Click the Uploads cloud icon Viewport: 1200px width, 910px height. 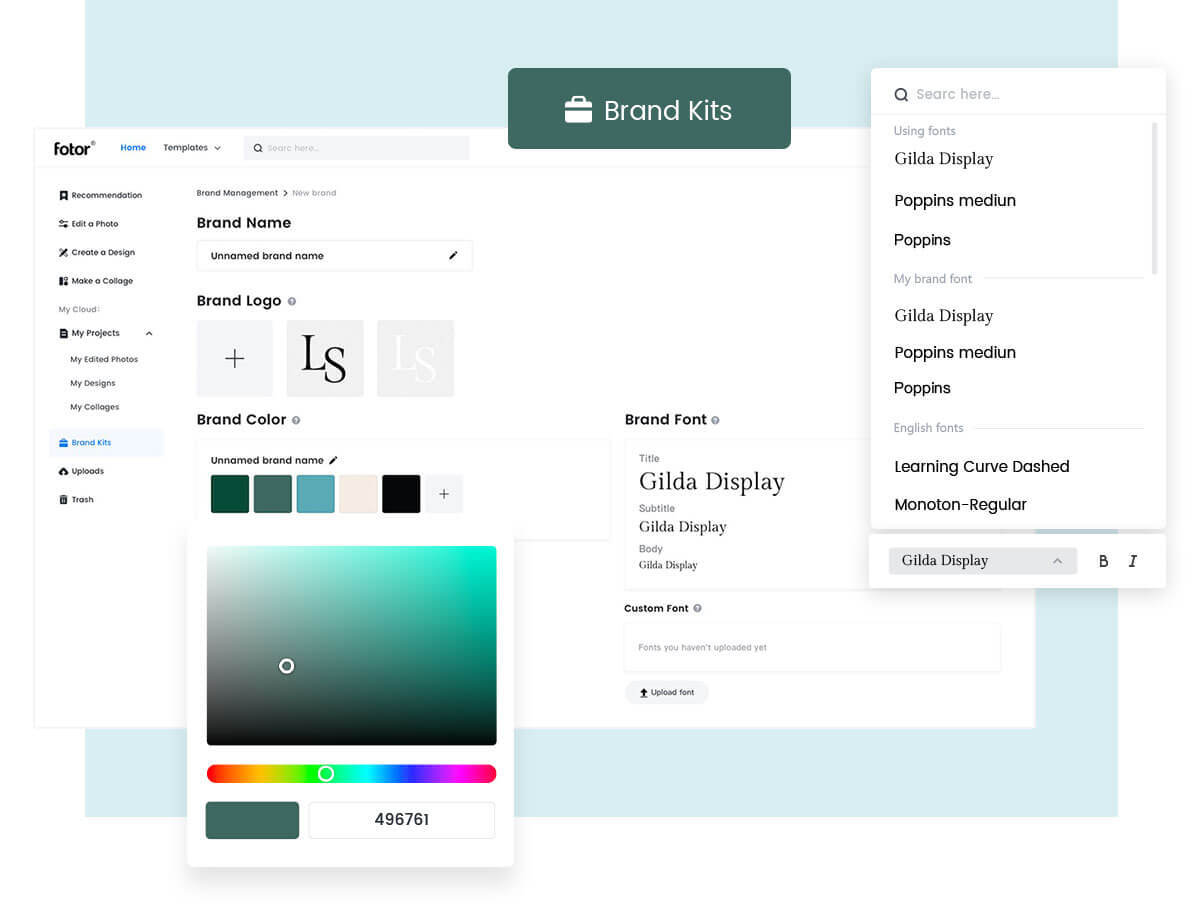click(63, 471)
